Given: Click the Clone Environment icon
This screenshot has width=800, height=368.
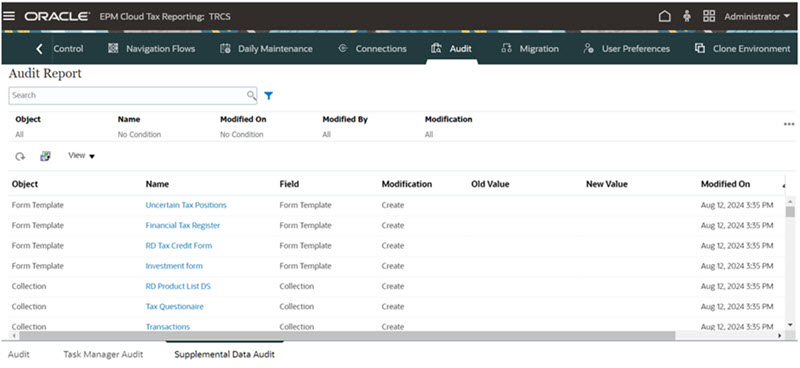Looking at the screenshot, I should 700,48.
